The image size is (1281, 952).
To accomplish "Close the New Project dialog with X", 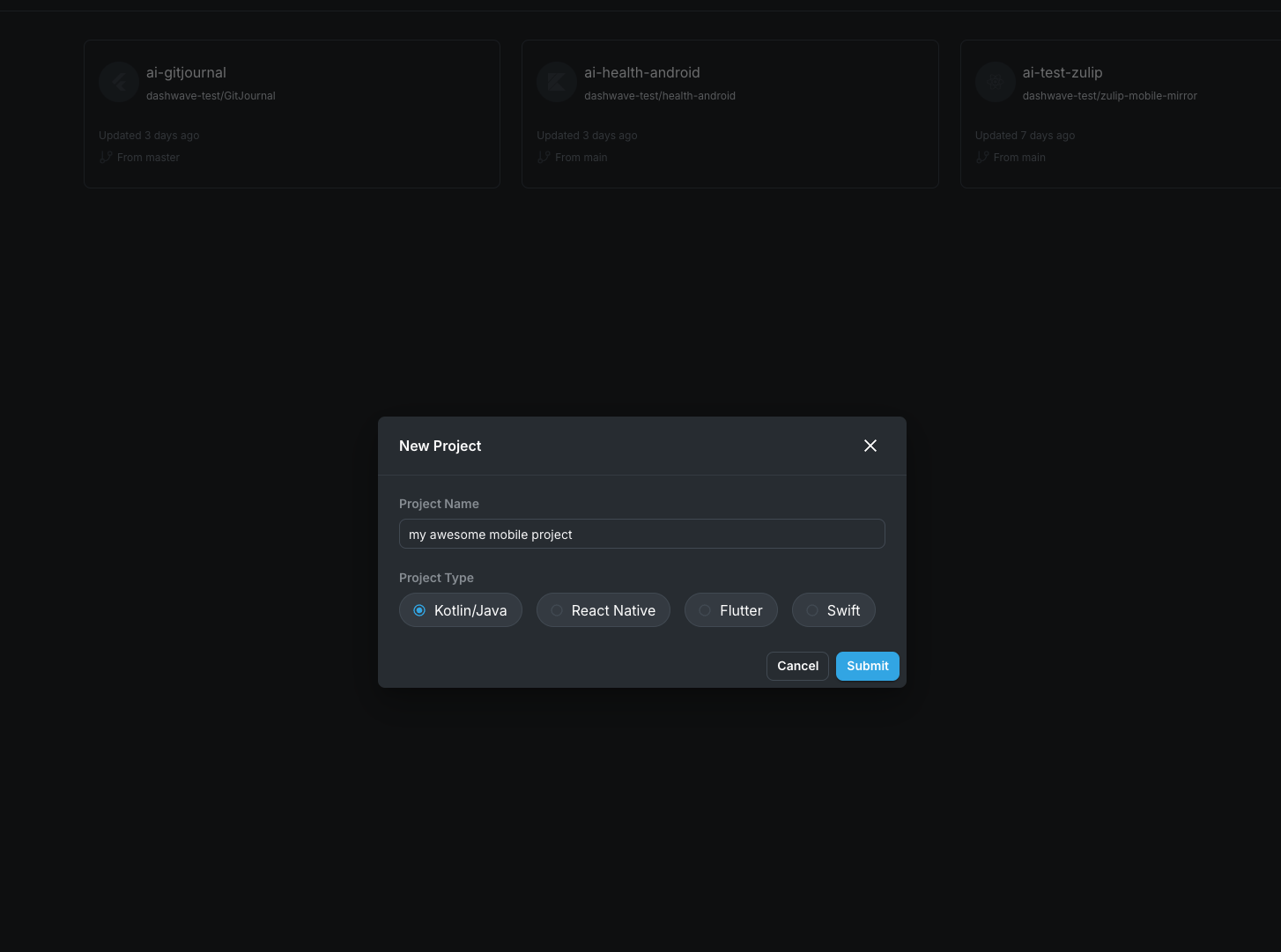I will point(870,446).
